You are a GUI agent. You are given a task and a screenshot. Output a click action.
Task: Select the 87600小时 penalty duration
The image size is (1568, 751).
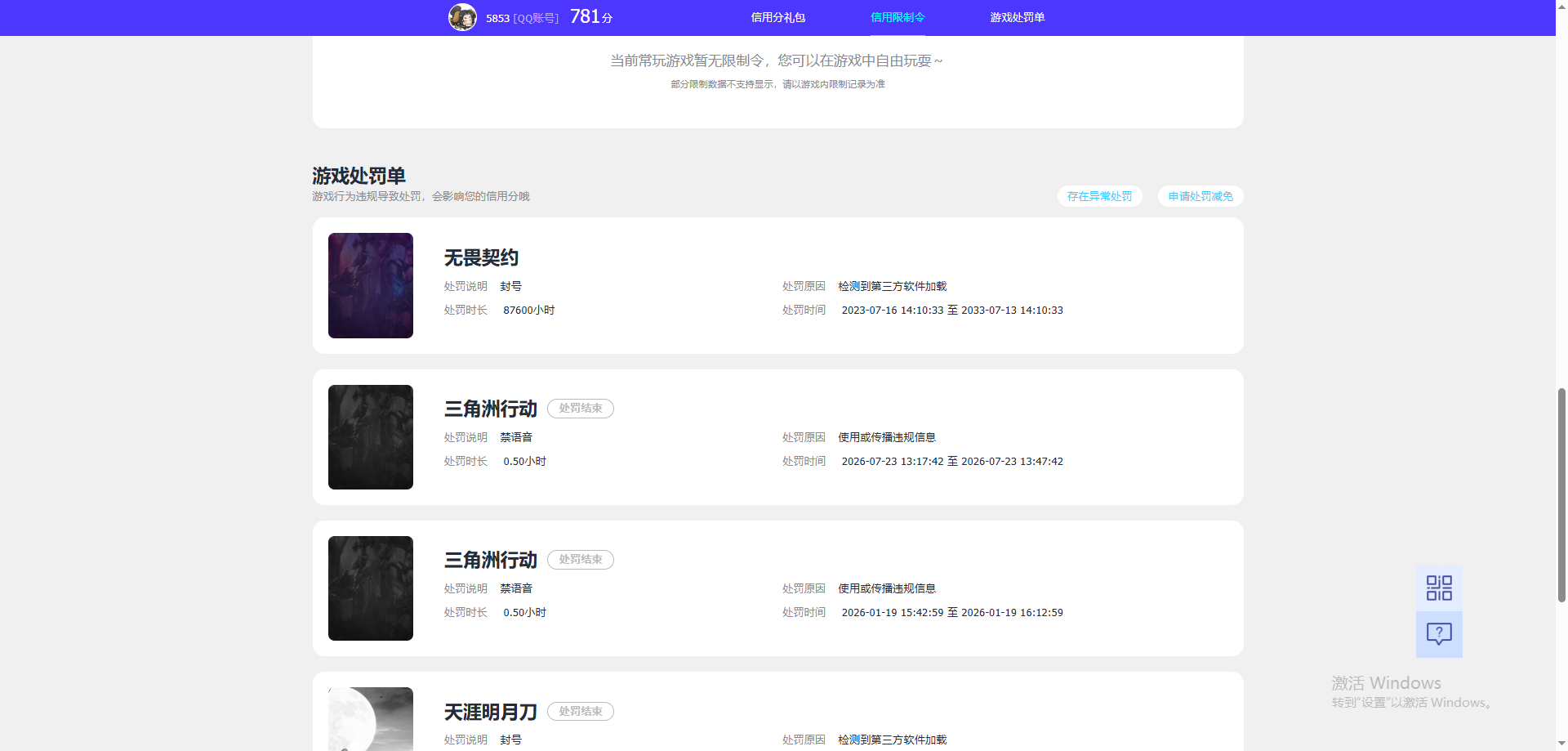pyautogui.click(x=529, y=311)
